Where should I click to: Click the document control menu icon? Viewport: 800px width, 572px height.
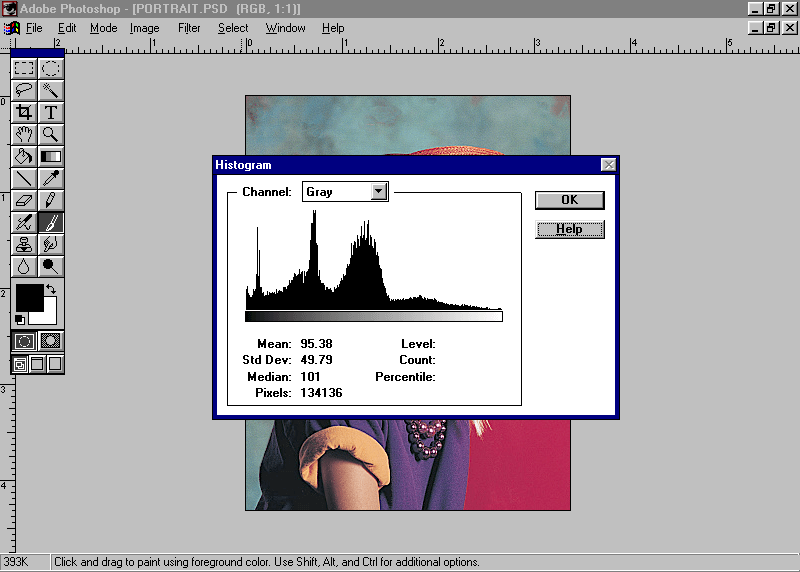pyautogui.click(x=12, y=28)
